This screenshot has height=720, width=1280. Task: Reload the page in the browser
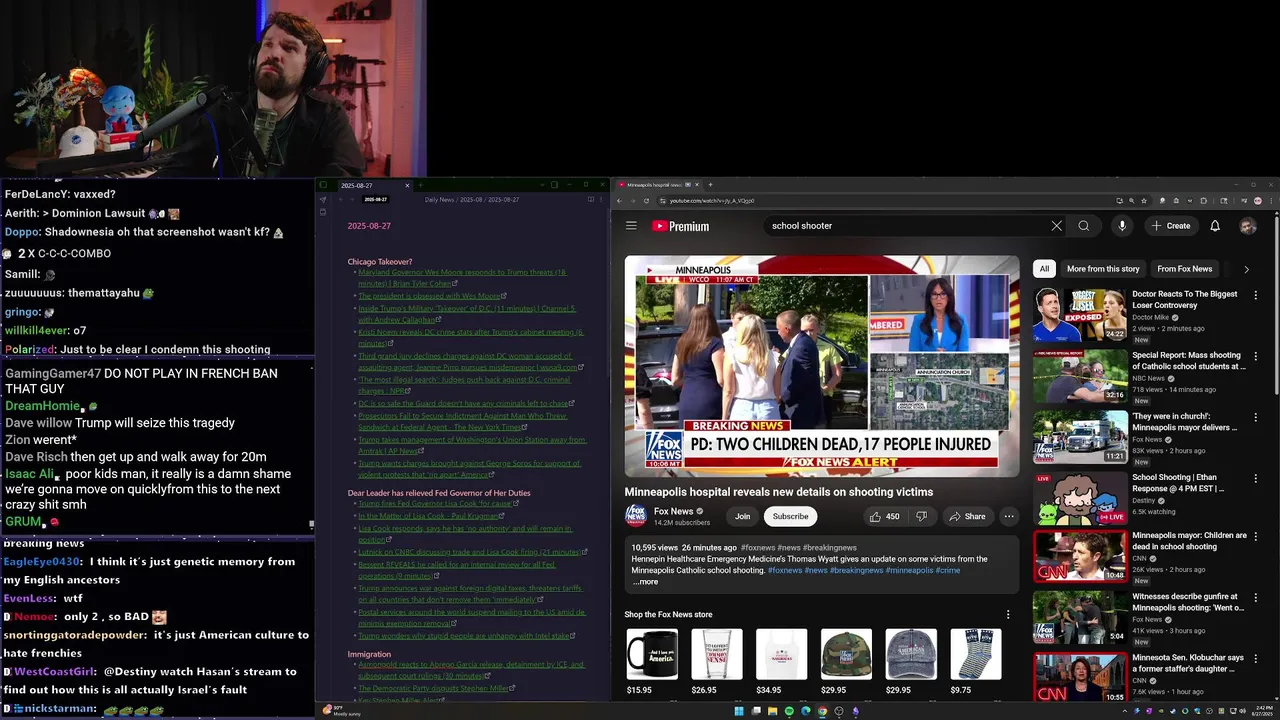(x=646, y=201)
